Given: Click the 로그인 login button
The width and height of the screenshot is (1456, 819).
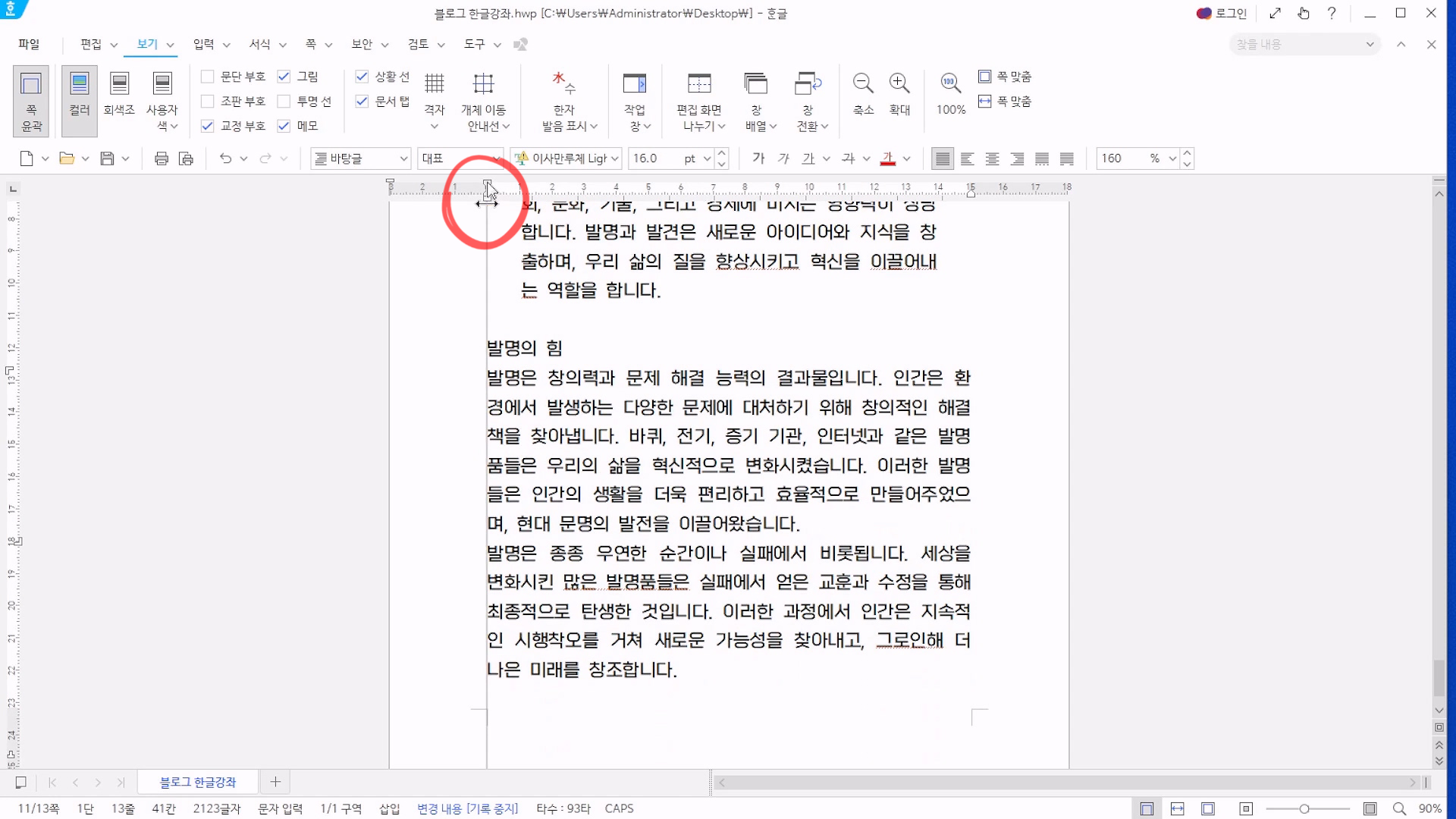Looking at the screenshot, I should click(1222, 13).
